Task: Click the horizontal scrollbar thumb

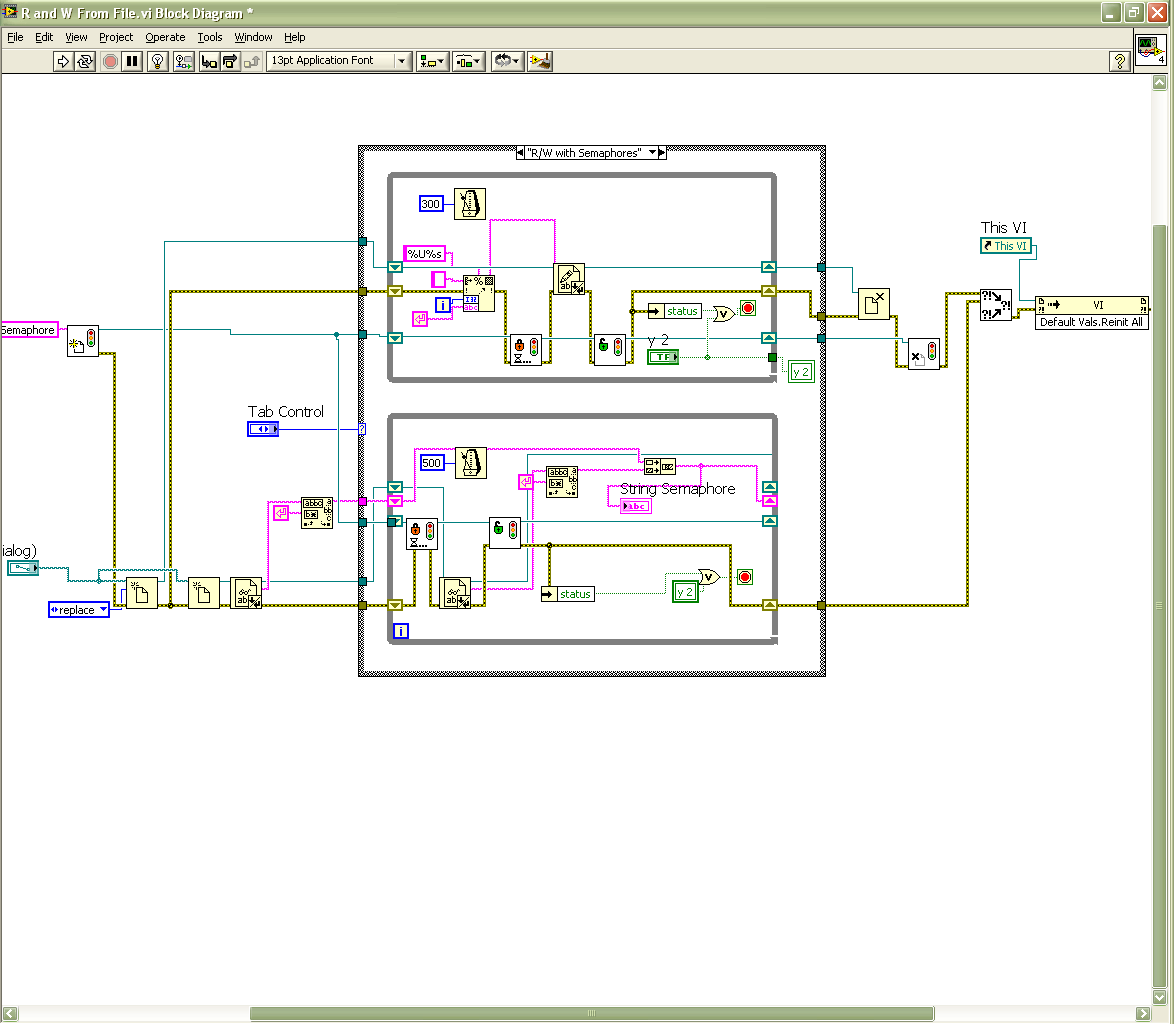Action: (590, 1013)
